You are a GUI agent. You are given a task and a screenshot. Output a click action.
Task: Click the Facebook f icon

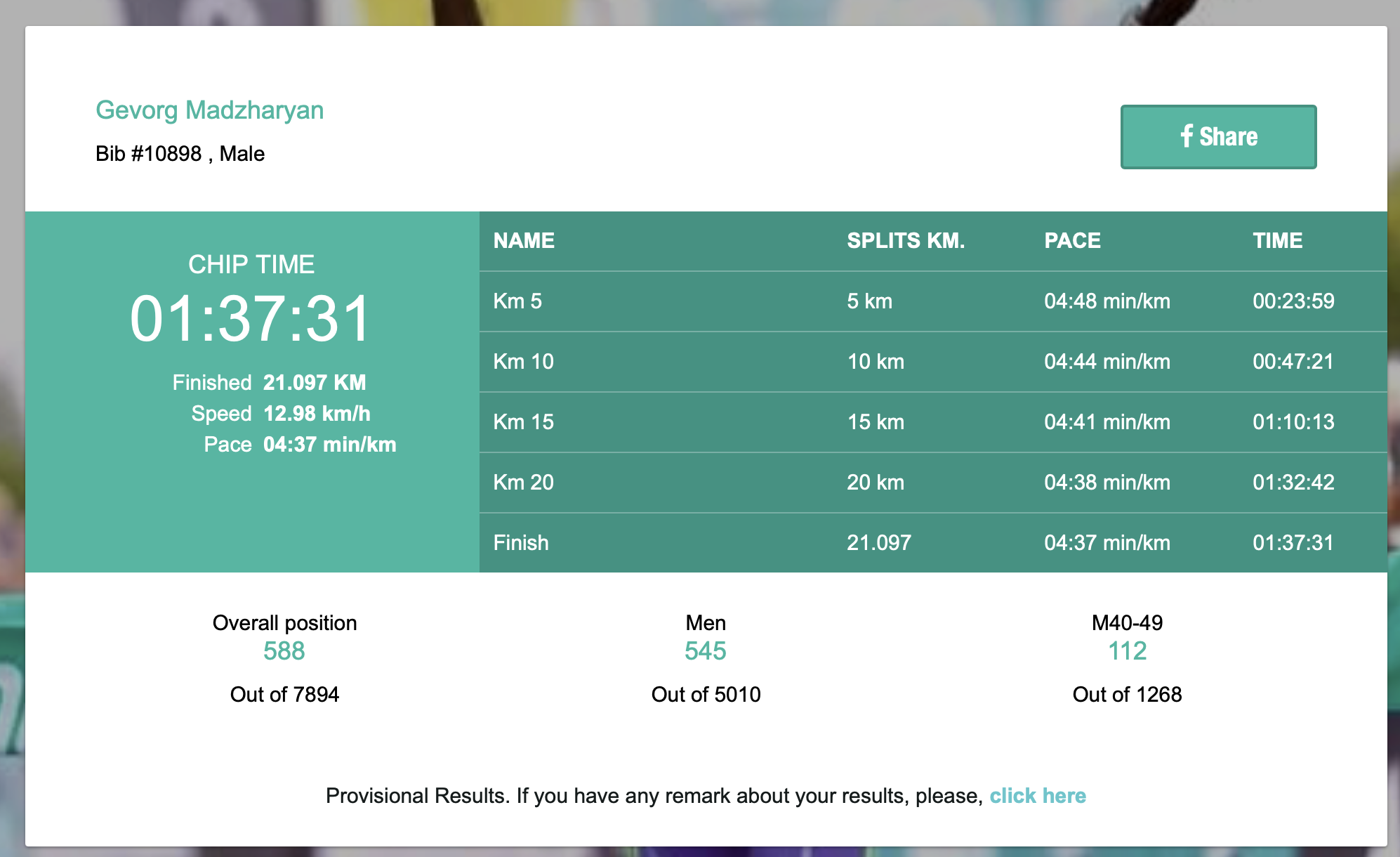click(1187, 136)
